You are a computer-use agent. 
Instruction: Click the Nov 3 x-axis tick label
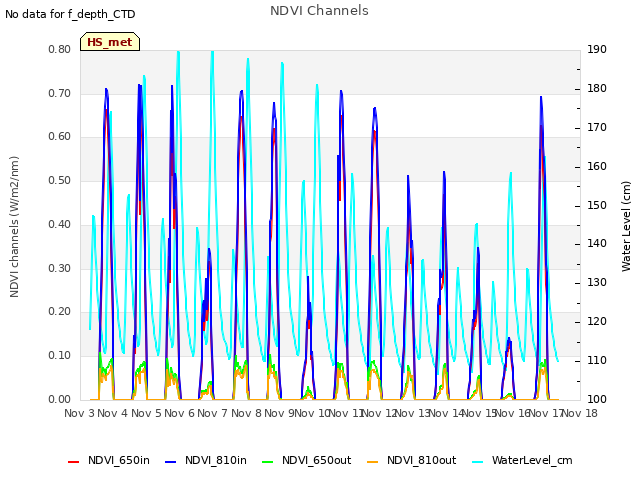(x=80, y=413)
